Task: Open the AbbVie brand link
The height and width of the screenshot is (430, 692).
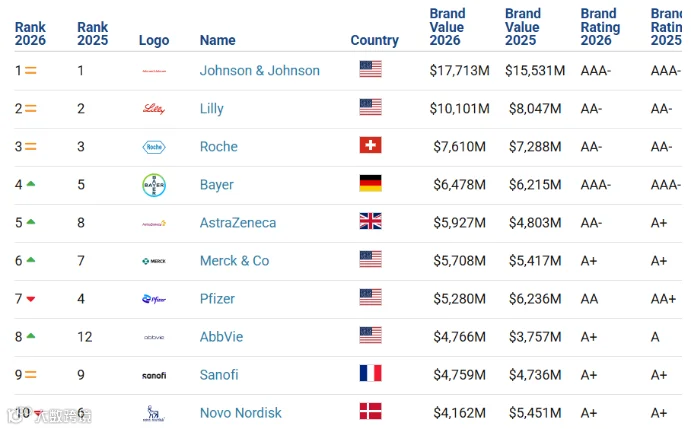Action: (221, 337)
